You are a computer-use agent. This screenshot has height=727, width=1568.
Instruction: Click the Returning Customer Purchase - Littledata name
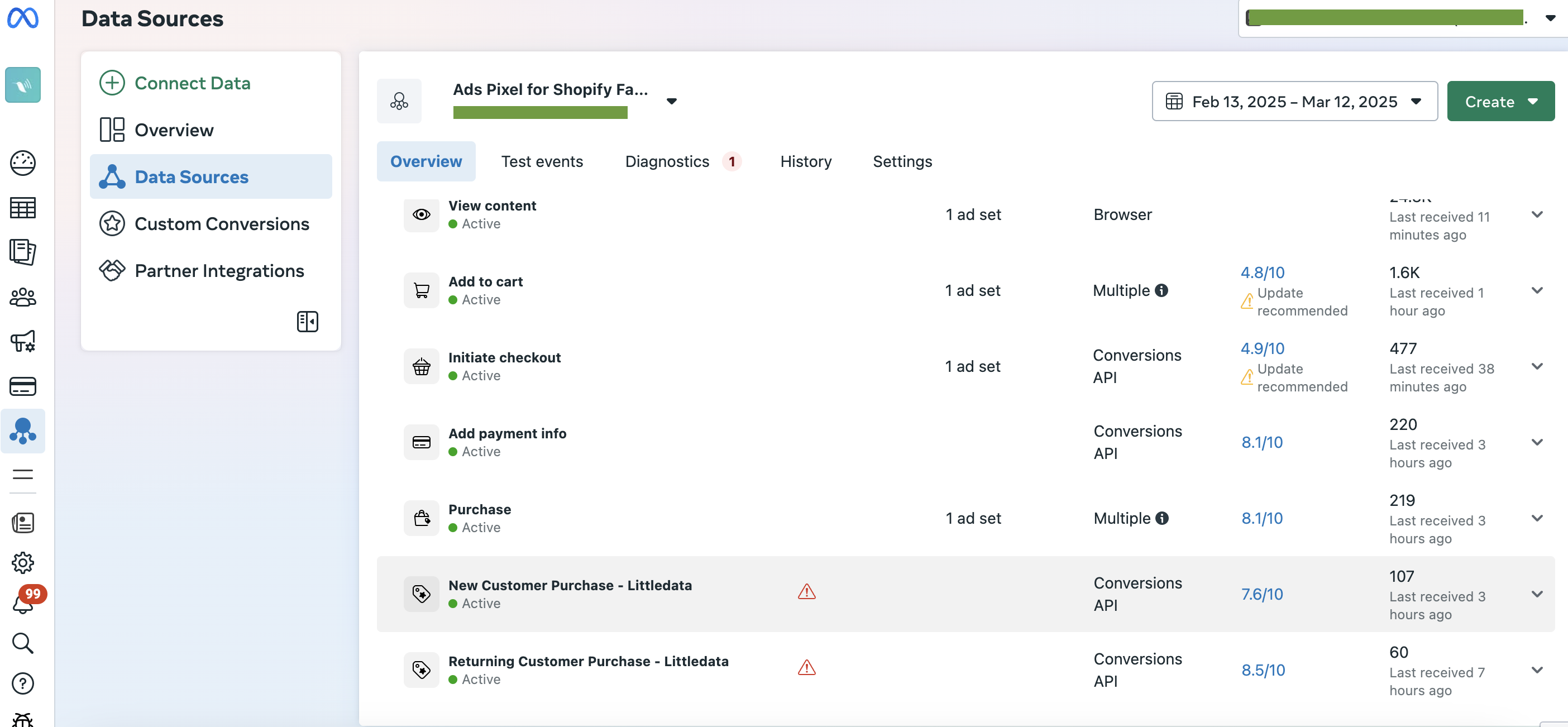click(589, 661)
